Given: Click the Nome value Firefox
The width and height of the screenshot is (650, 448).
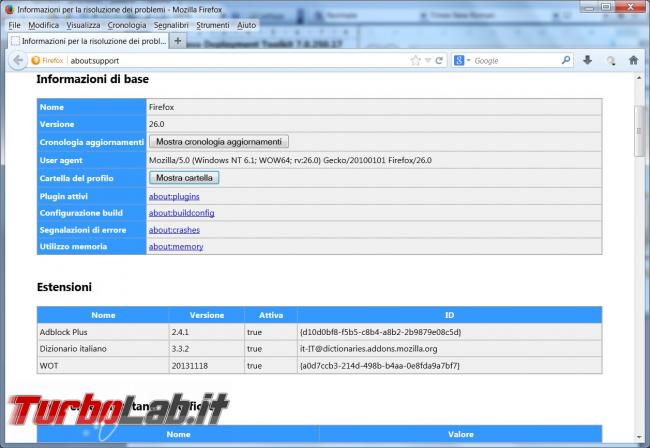Looking at the screenshot, I should tap(161, 107).
